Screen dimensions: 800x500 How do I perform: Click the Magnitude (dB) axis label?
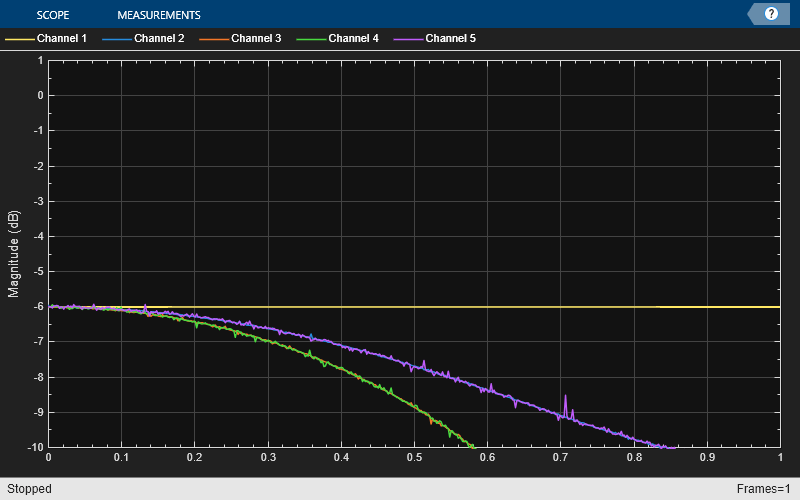point(13,254)
